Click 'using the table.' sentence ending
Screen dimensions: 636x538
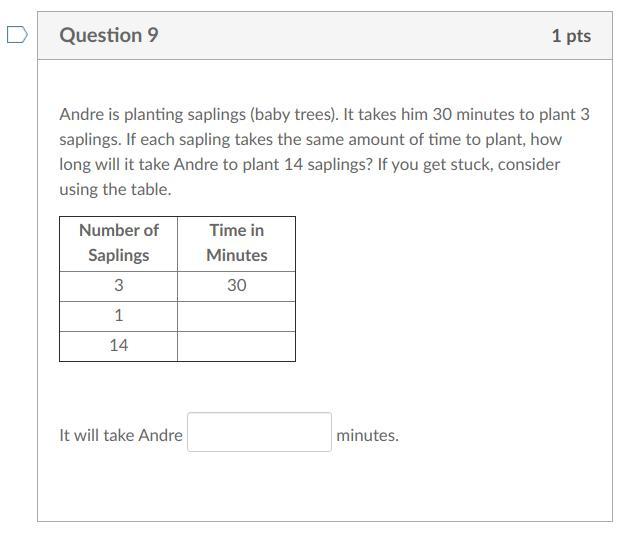click(115, 190)
